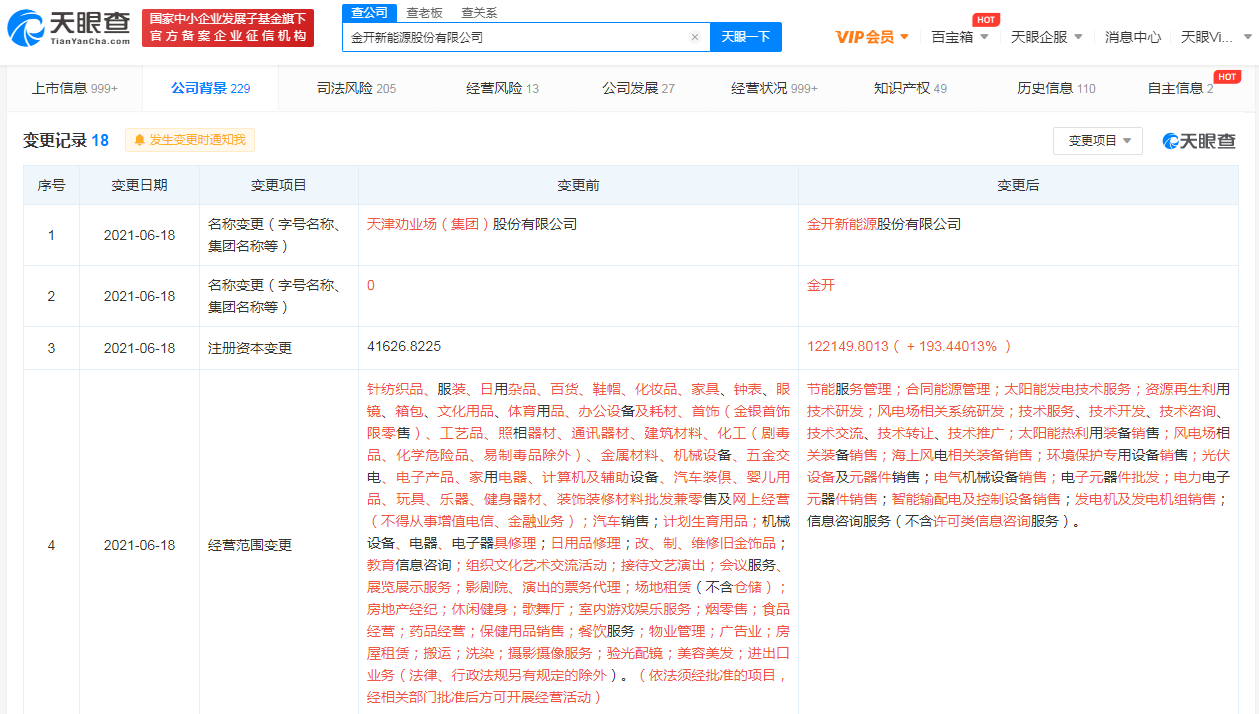1259x714 pixels.
Task: Click the 天眼查 watermark logo above the table
Action: coord(1199,141)
